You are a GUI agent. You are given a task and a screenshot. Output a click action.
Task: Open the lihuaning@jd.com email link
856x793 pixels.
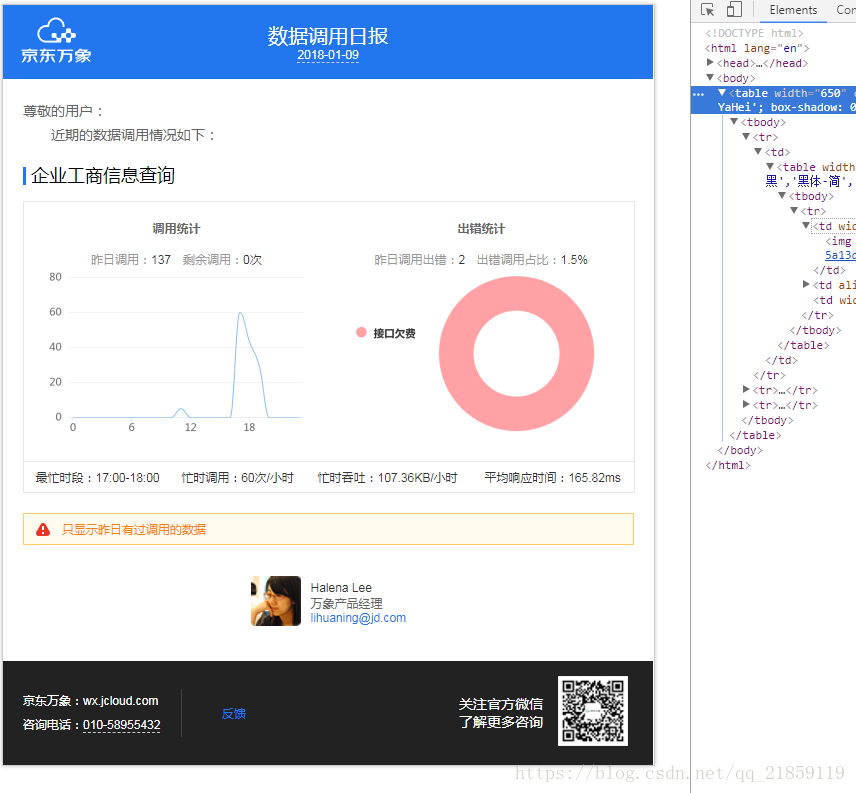(x=358, y=618)
